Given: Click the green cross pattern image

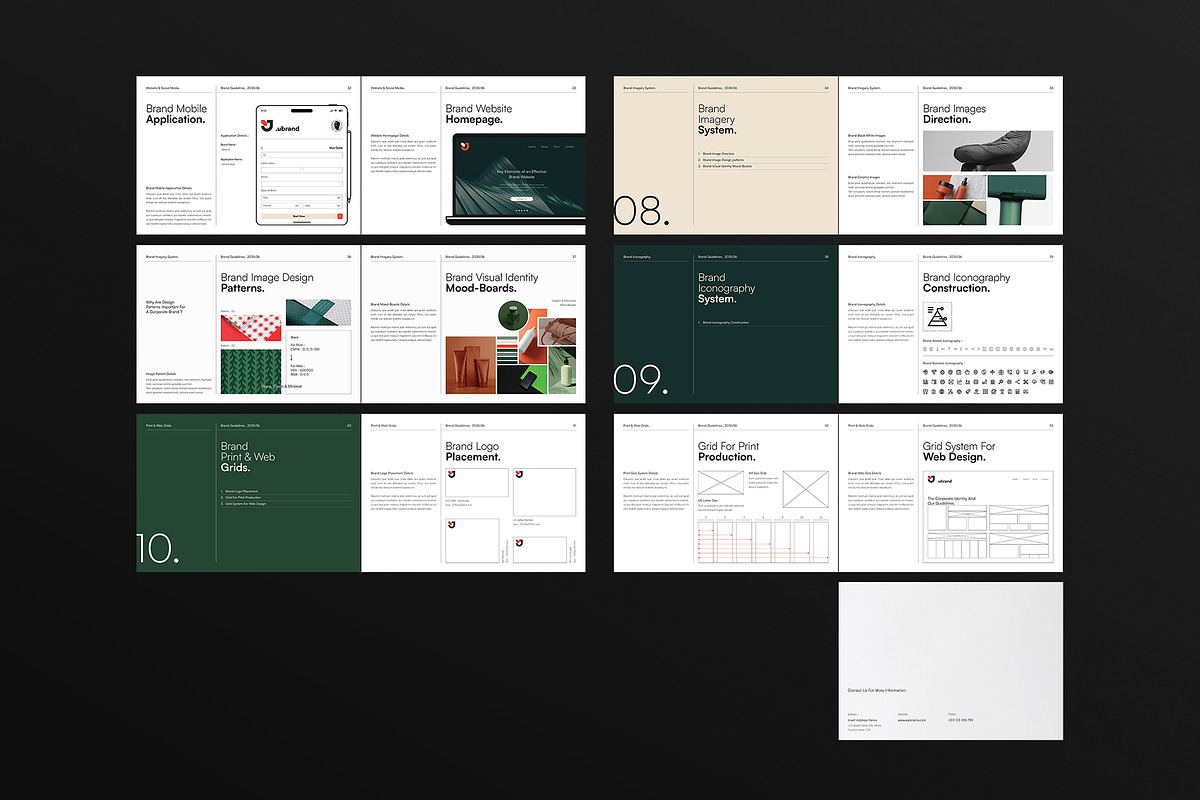Looking at the screenshot, I should [318, 313].
